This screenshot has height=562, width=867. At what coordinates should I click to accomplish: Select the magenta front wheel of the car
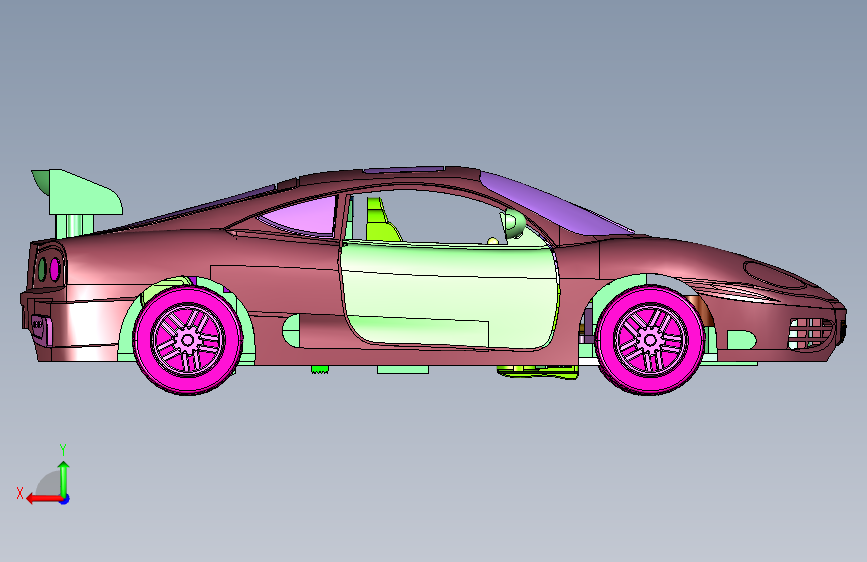(x=650, y=339)
